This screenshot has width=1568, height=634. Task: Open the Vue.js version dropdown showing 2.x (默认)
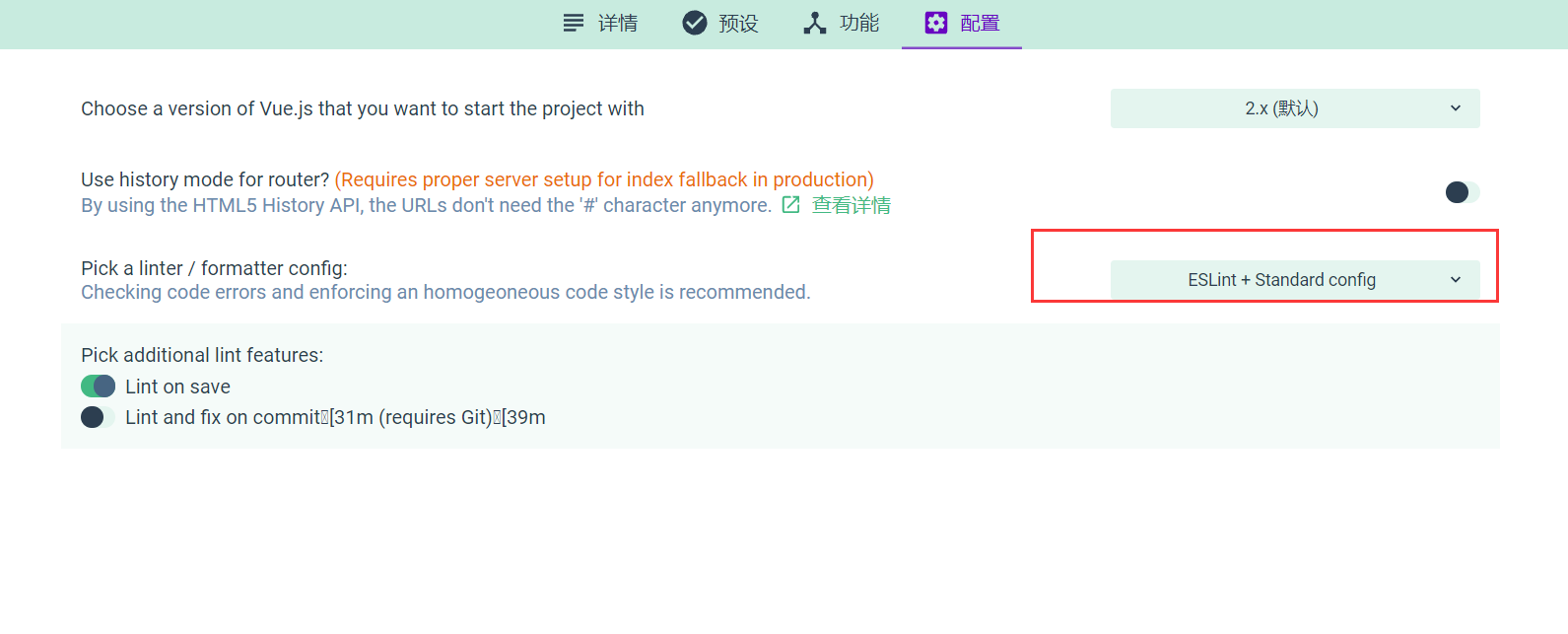tap(1294, 108)
